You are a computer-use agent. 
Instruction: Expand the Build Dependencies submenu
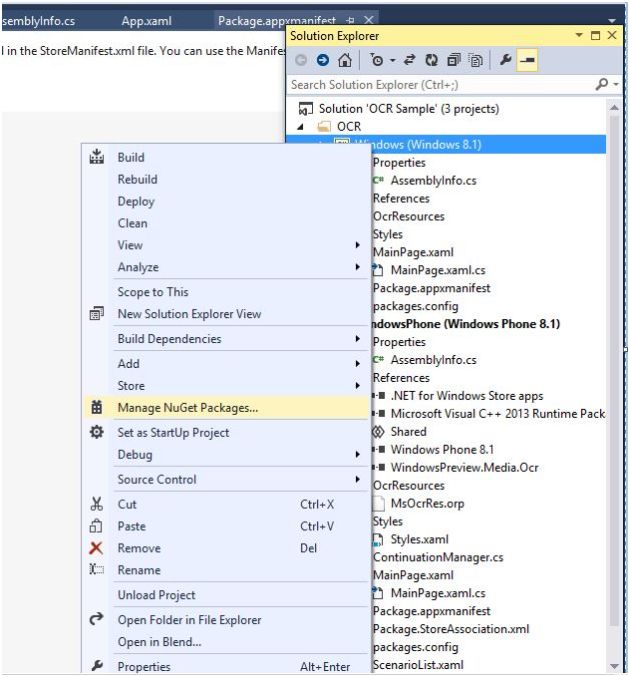226,339
